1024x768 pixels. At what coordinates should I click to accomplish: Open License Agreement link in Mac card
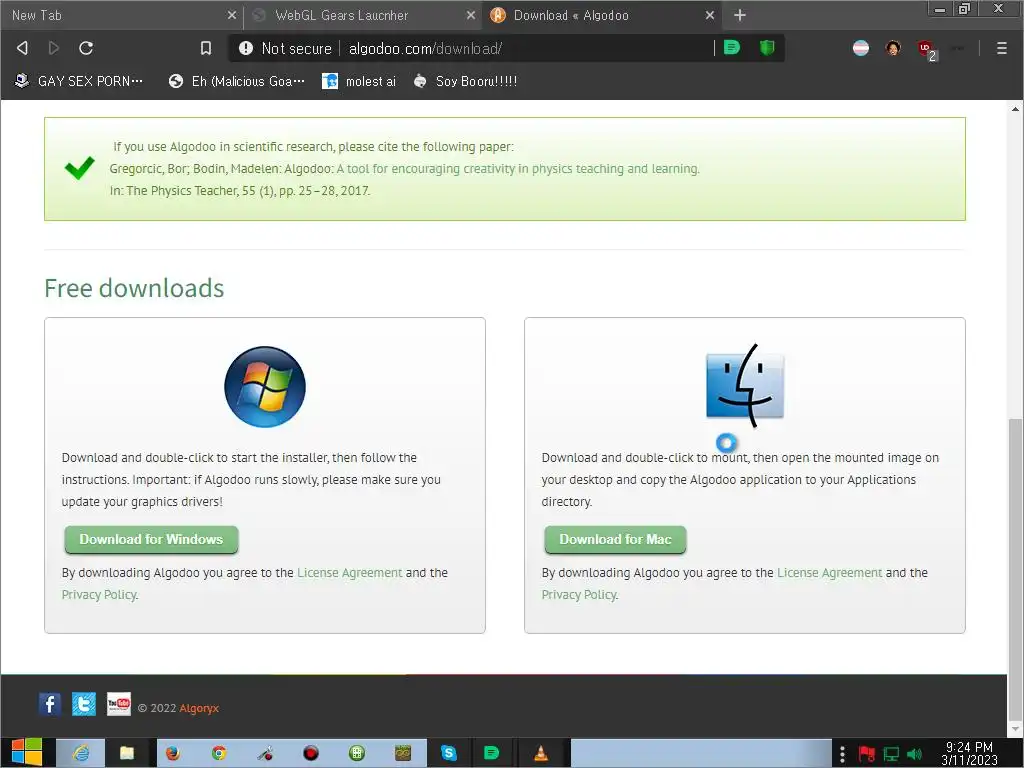click(829, 573)
